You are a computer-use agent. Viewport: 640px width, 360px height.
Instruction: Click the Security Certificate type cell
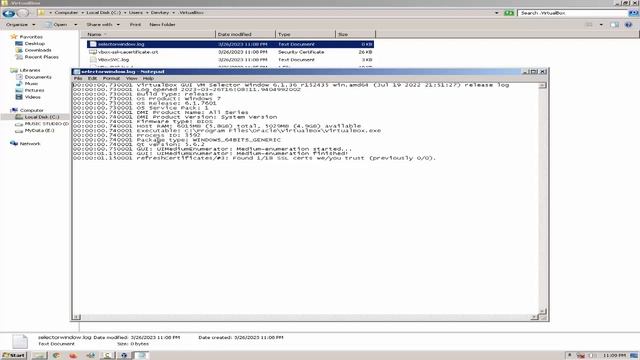(301, 52)
